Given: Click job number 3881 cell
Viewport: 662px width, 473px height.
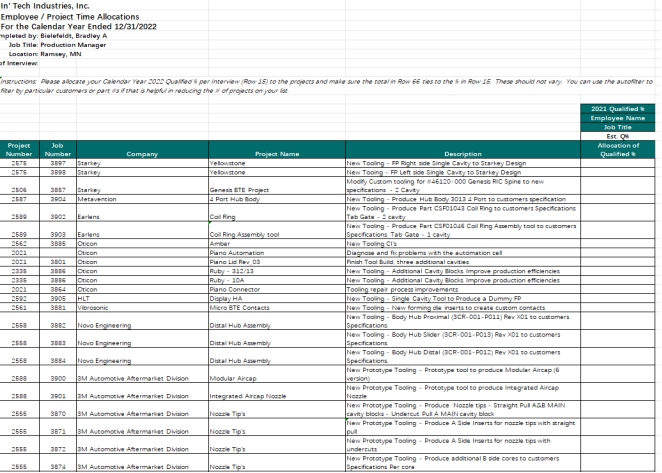Looking at the screenshot, I should [58, 308].
